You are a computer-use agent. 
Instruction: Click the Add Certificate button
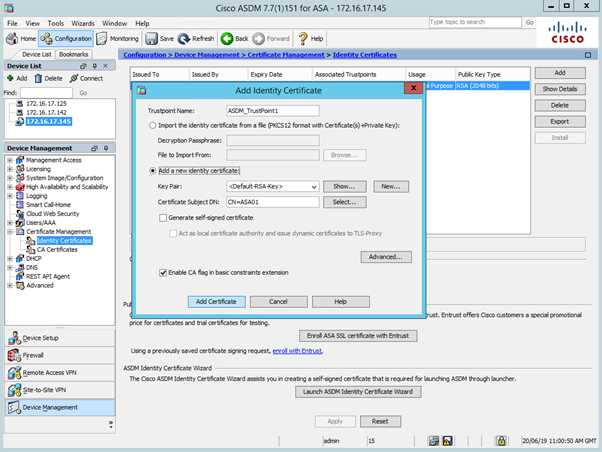coord(216,301)
